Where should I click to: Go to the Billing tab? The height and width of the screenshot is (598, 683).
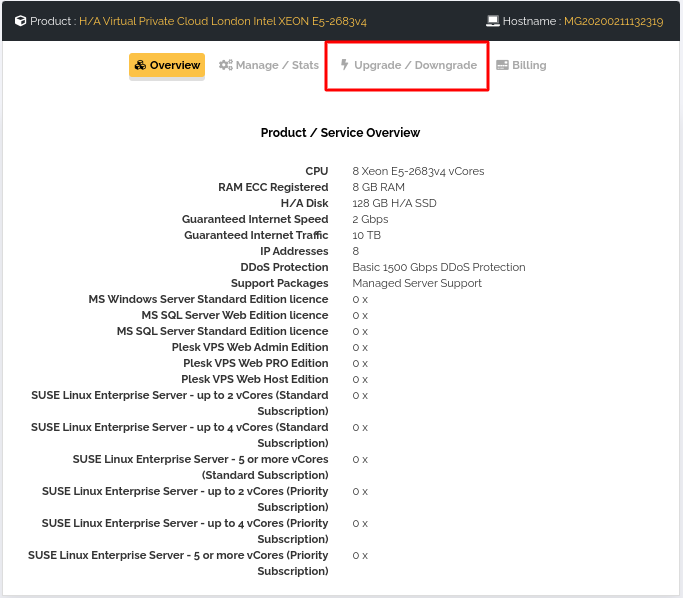pos(521,65)
